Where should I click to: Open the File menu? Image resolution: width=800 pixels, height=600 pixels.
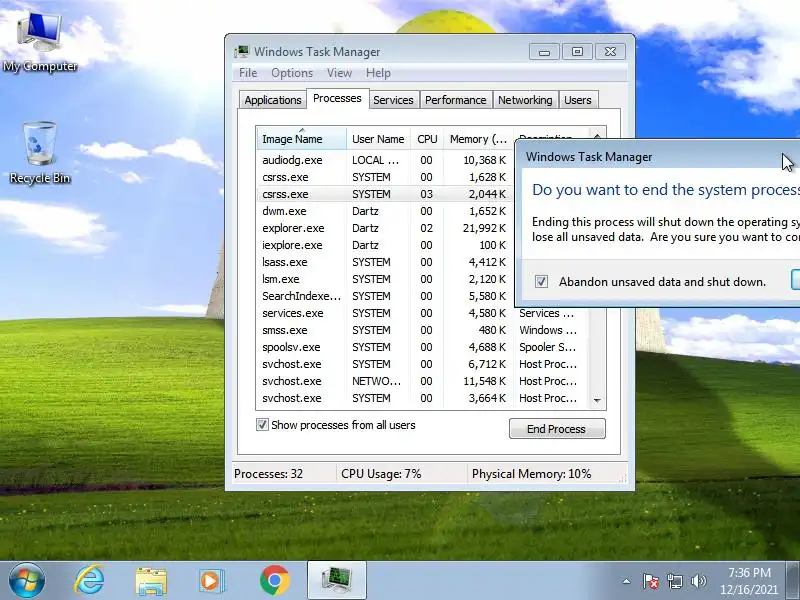[x=248, y=73]
